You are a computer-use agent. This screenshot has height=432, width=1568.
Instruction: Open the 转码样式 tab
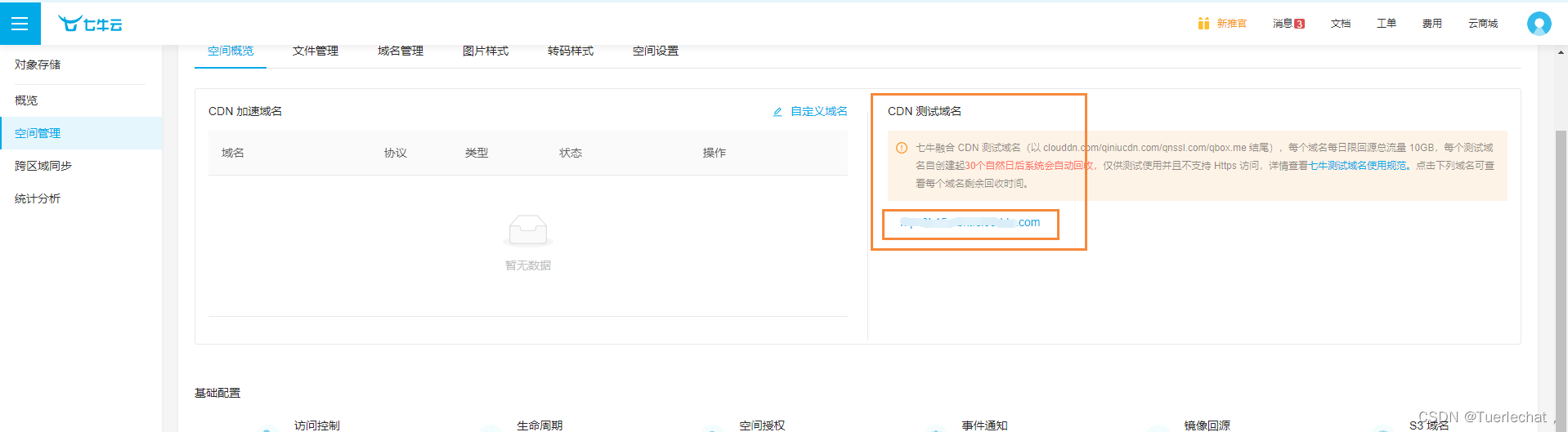571,51
